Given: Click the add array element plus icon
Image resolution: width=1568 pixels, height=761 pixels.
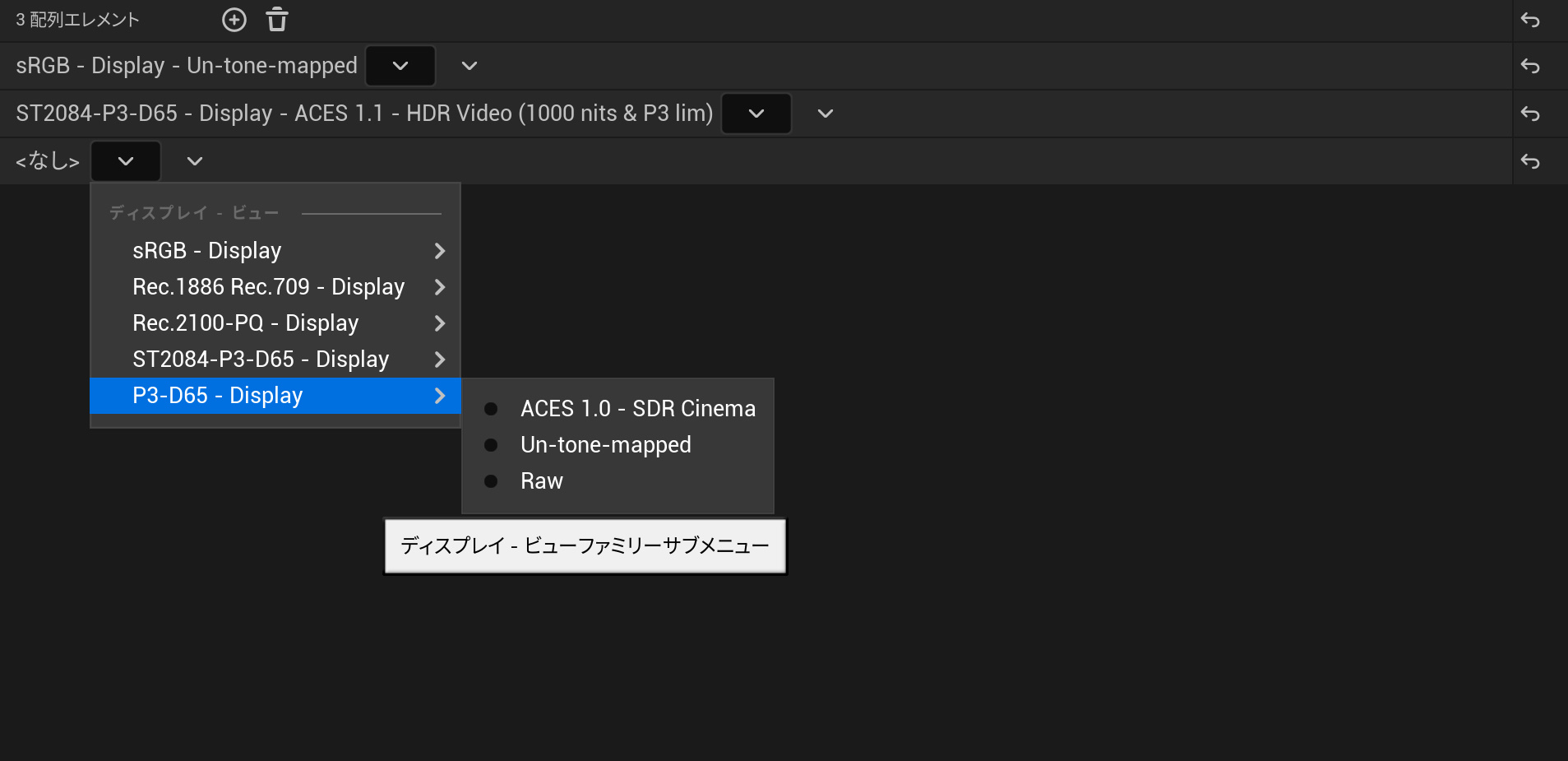Looking at the screenshot, I should click(234, 20).
